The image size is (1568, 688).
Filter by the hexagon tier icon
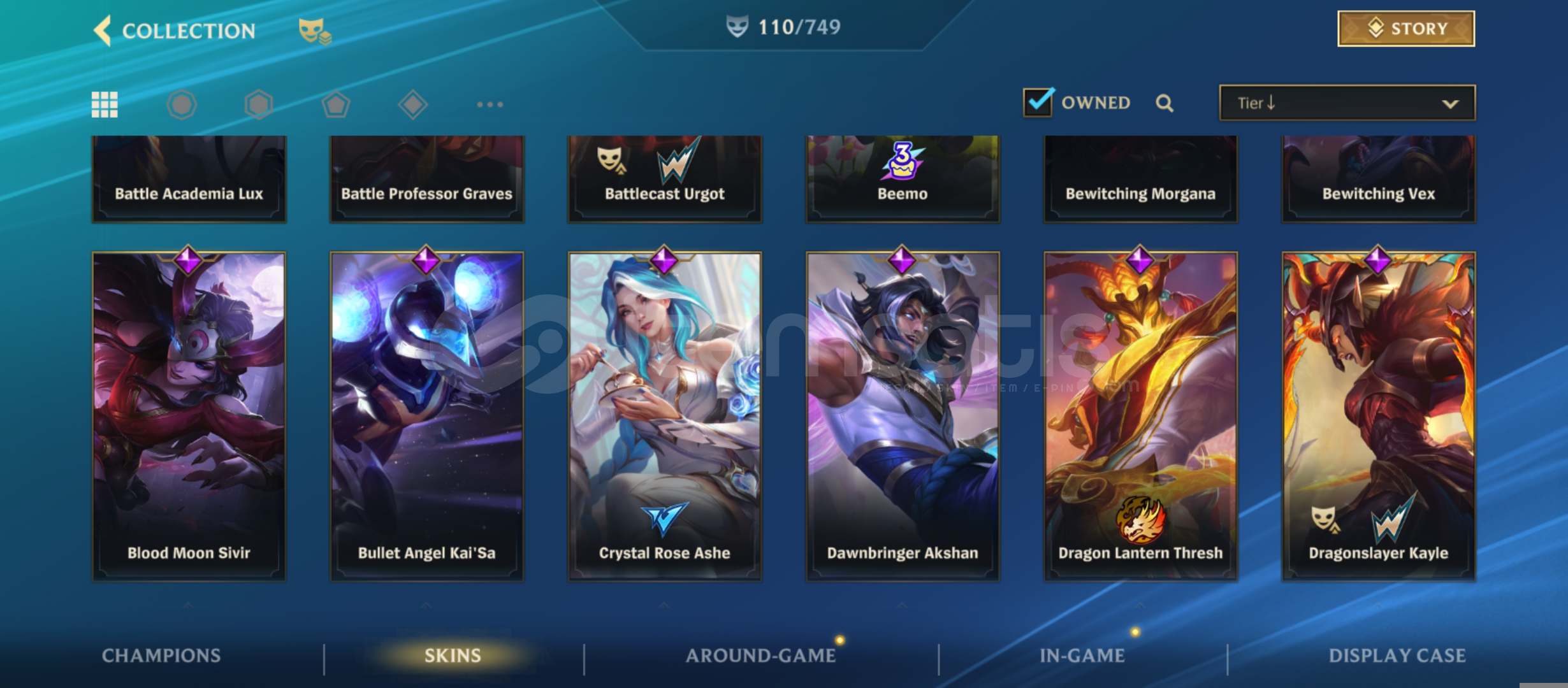click(259, 104)
